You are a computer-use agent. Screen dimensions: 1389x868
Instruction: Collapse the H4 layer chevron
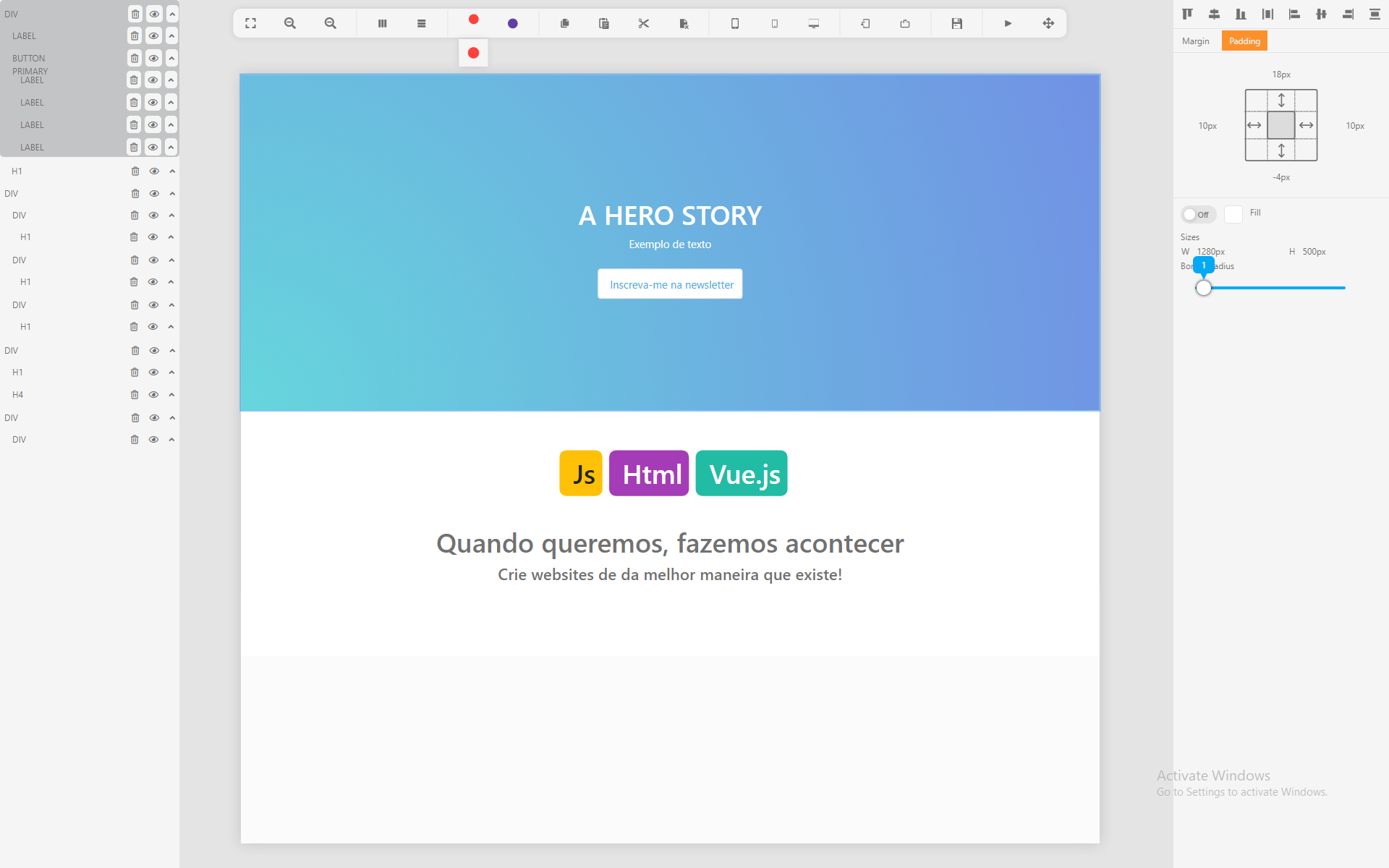171,395
